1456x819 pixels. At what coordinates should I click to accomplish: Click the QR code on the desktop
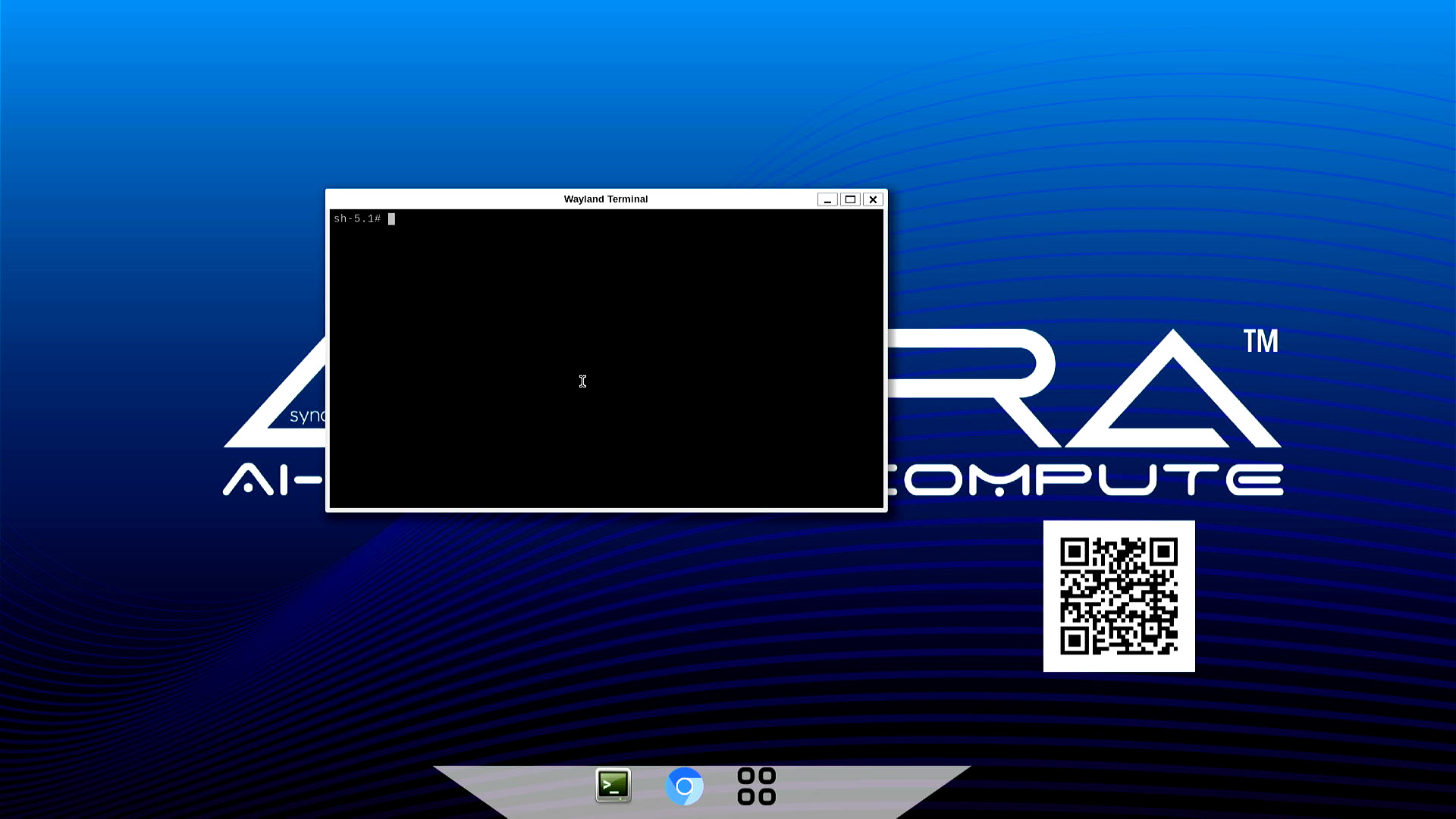[1119, 596]
